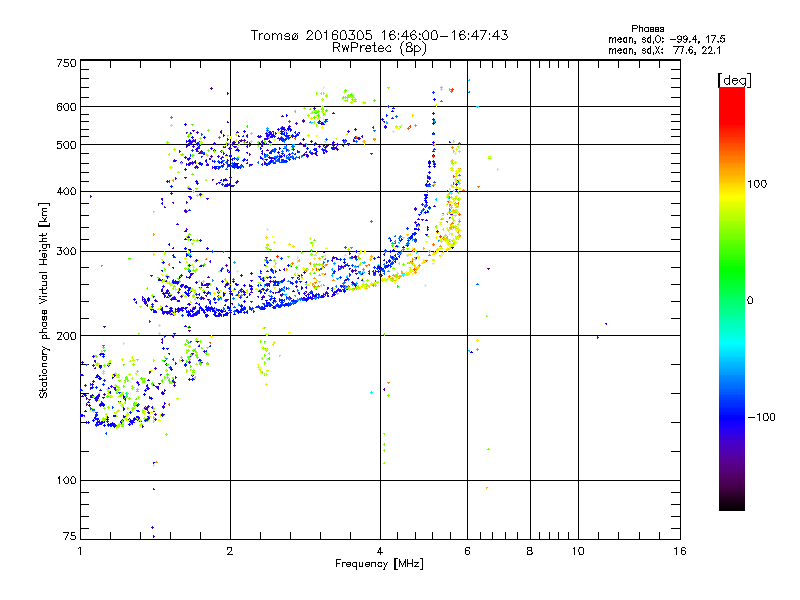Click the y-axis tick label '200'
The height and width of the screenshot is (600, 800).
66,336
